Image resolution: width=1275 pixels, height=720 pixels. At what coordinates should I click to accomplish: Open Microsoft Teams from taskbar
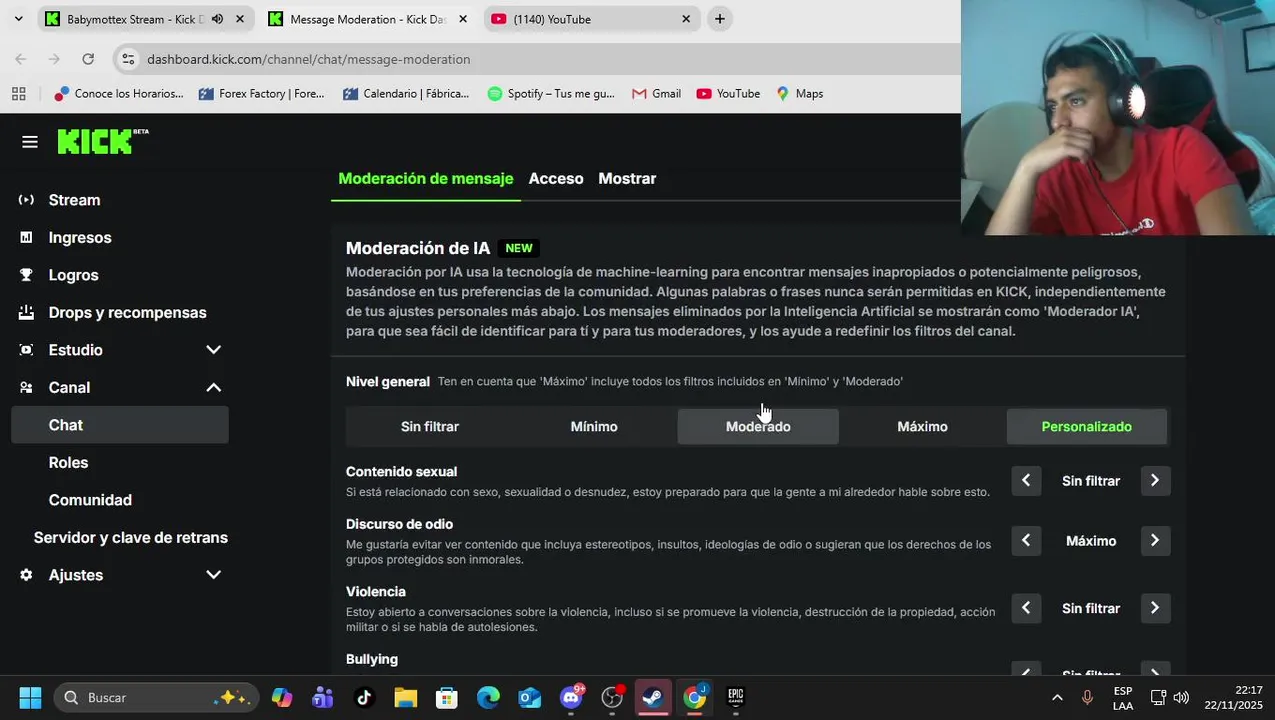(323, 697)
